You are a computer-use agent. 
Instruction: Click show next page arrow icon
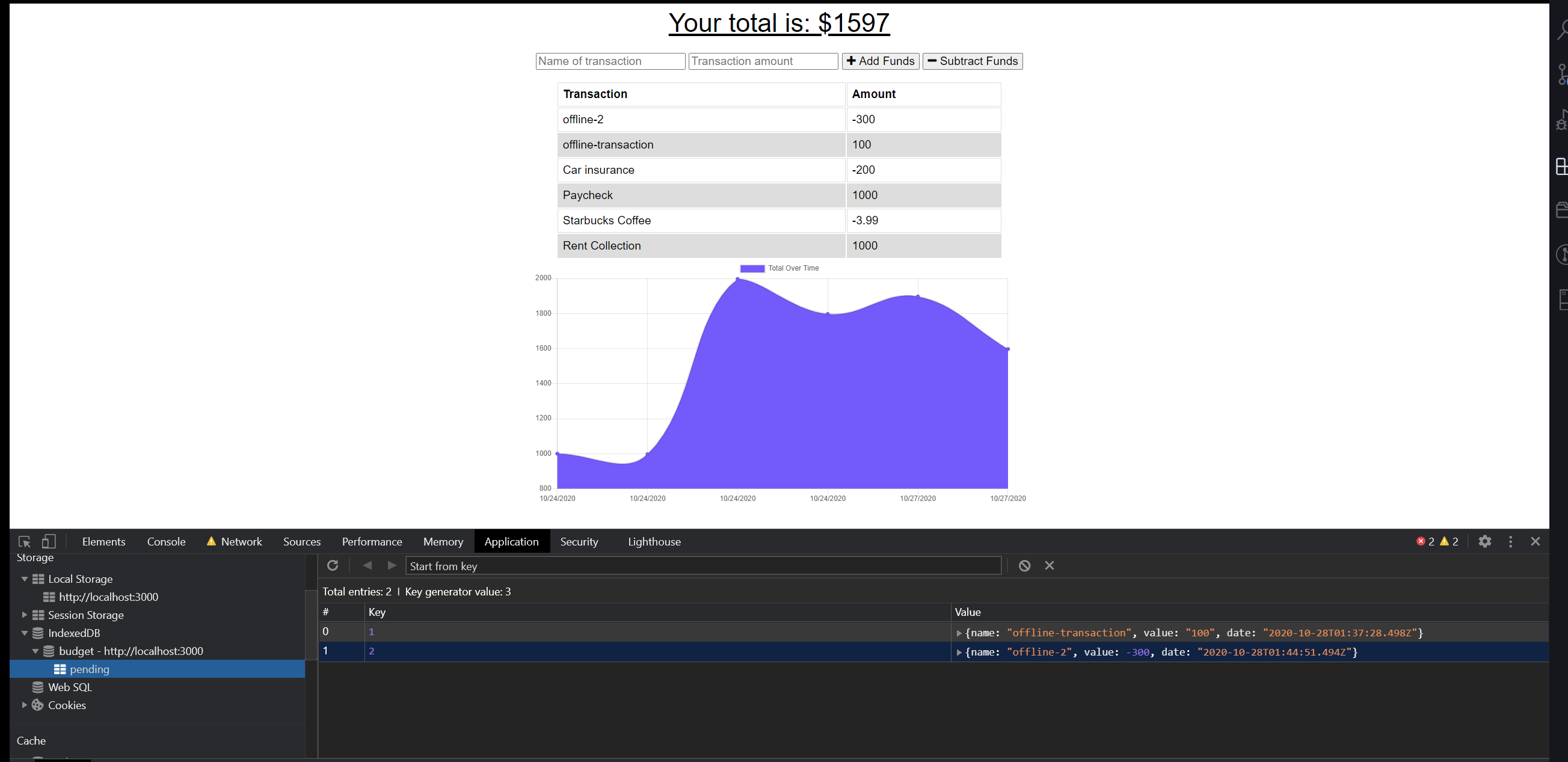392,565
